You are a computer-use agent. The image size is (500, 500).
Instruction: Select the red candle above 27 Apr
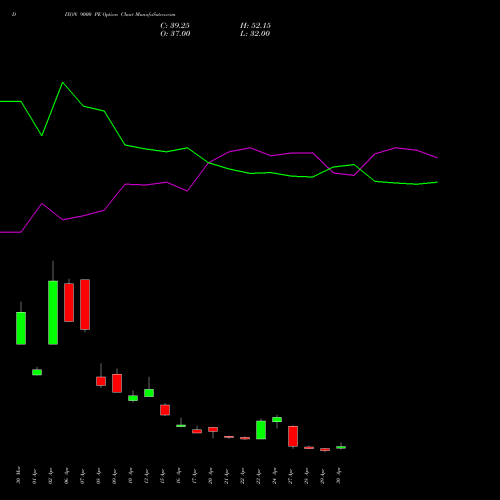click(293, 436)
